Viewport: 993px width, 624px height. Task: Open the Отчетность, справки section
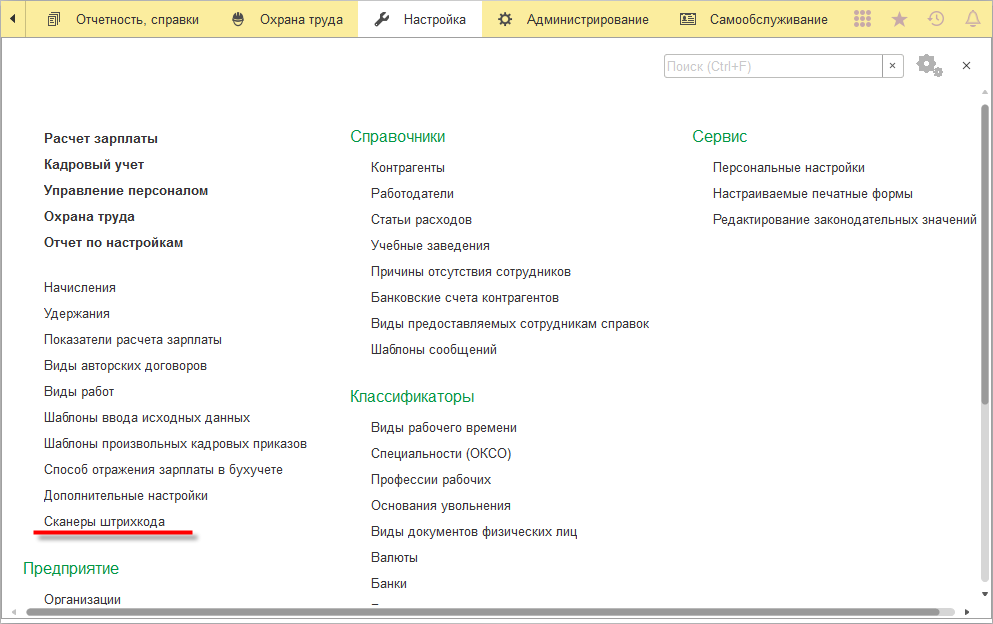pyautogui.click(x=137, y=20)
